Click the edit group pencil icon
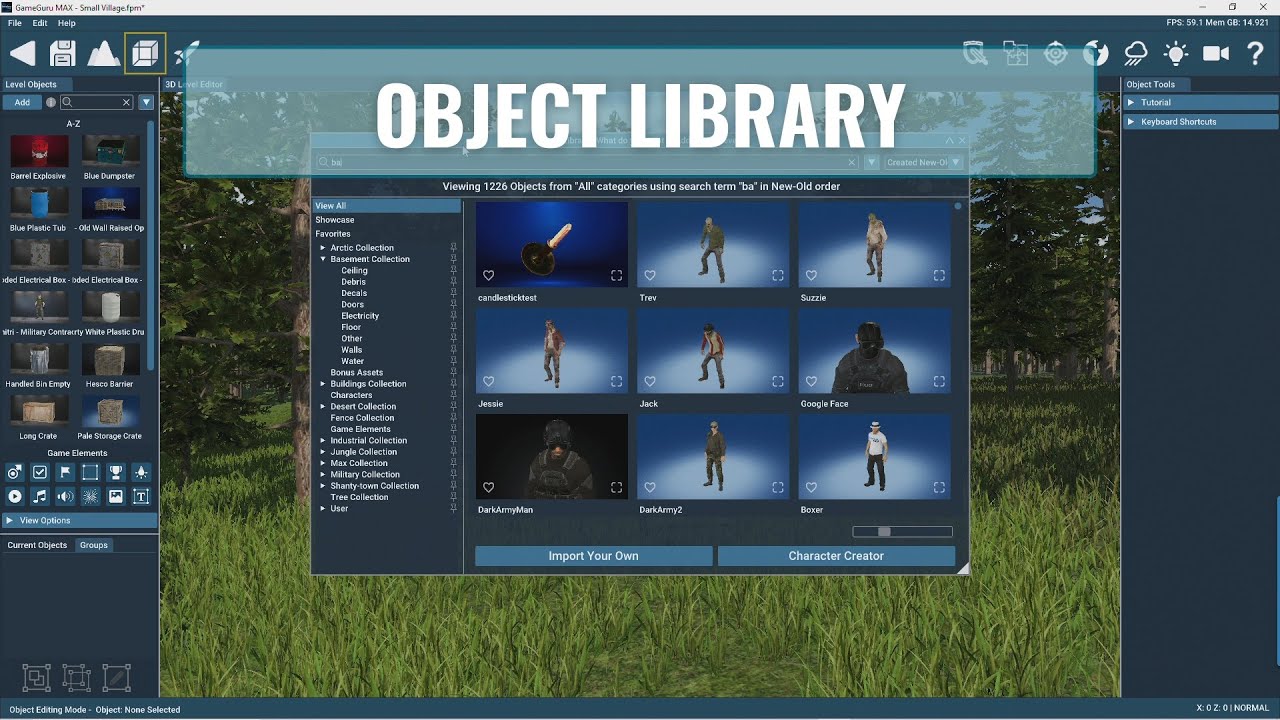Viewport: 1280px width, 720px height. click(116, 678)
